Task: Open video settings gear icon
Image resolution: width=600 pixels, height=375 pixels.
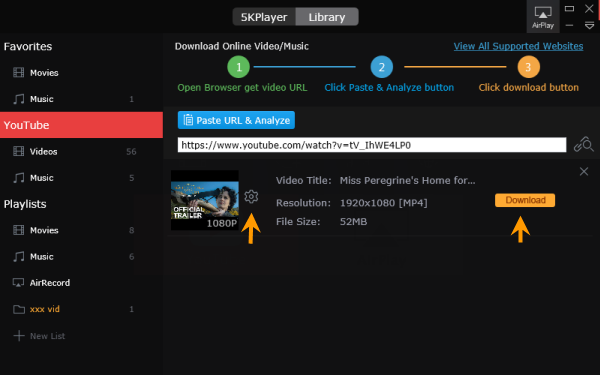Action: pyautogui.click(x=251, y=196)
